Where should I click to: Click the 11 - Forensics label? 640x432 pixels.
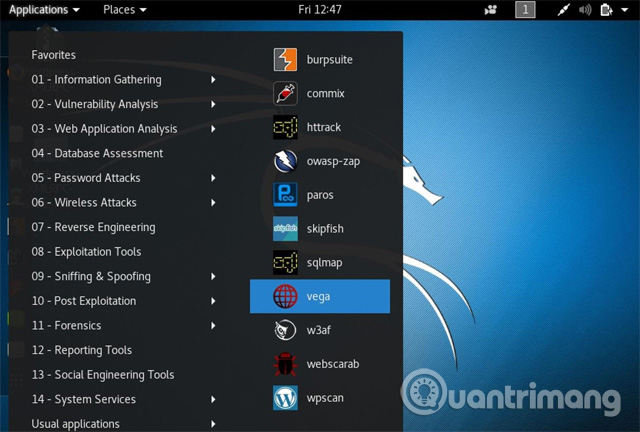point(67,325)
